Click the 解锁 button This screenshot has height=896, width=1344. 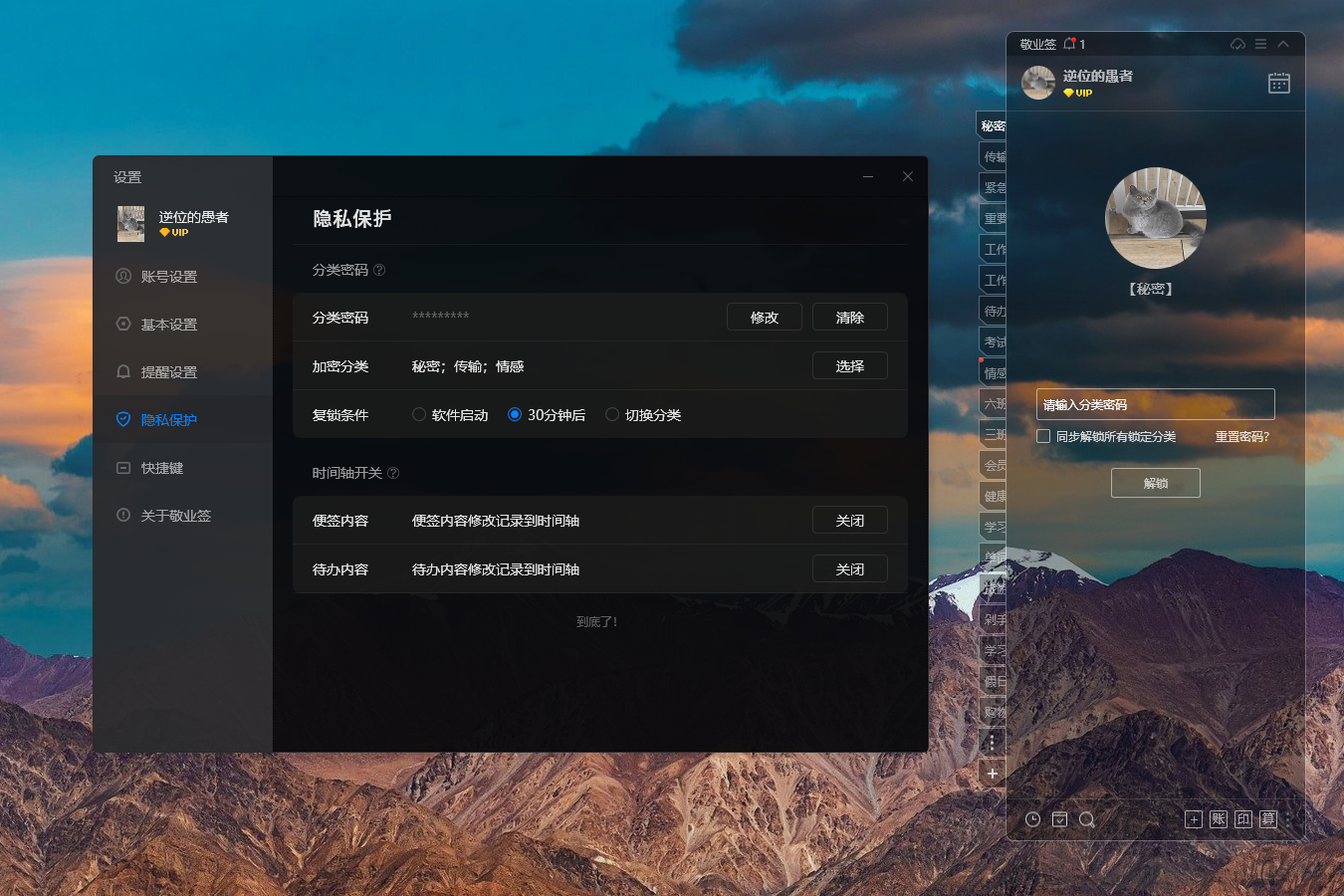[x=1155, y=483]
